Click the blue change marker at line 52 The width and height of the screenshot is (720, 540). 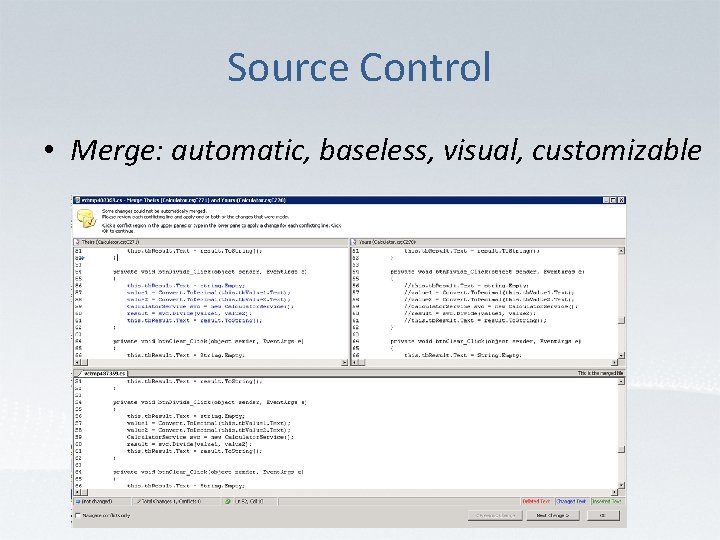tap(82, 258)
